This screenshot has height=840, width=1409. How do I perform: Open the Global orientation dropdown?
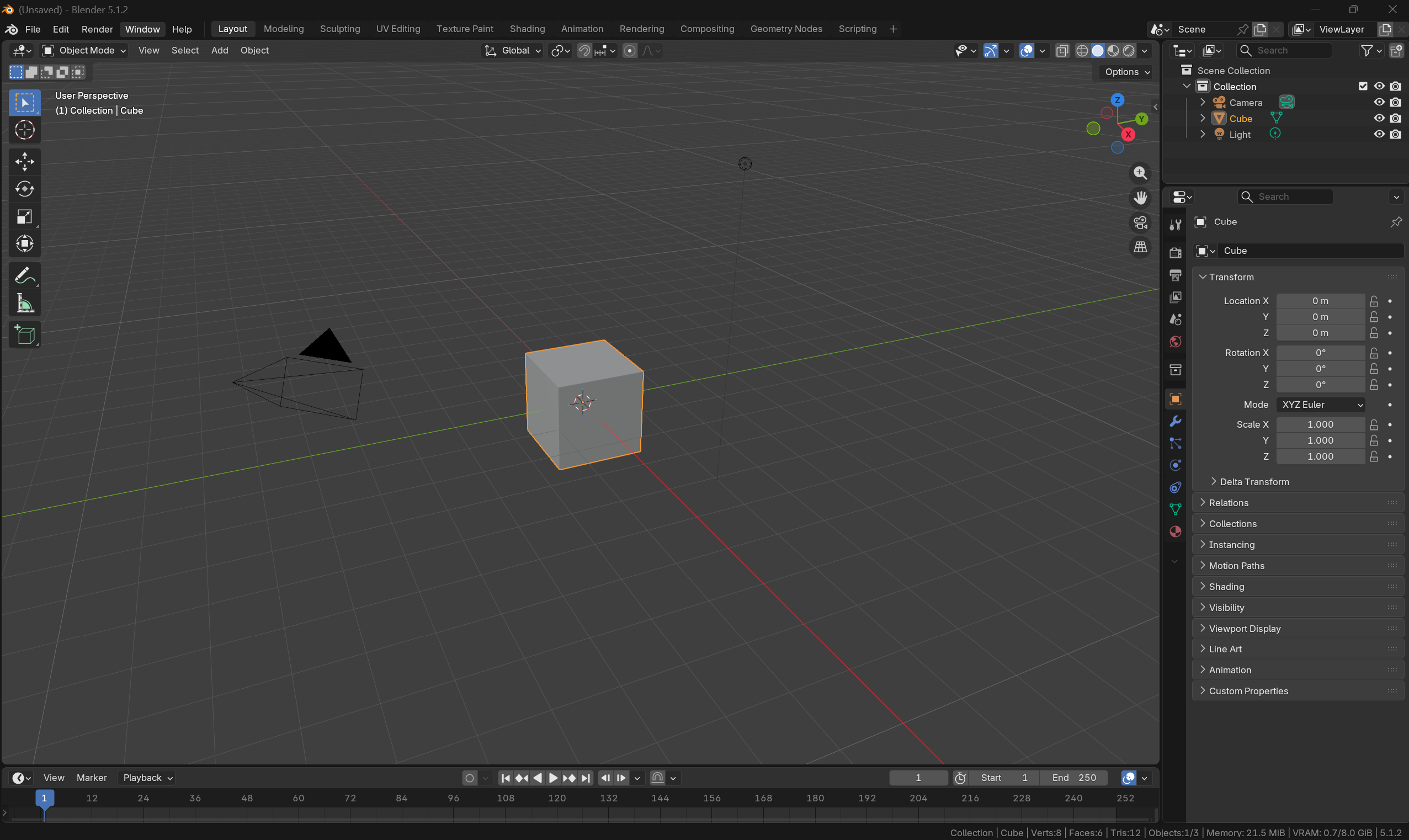pos(512,50)
